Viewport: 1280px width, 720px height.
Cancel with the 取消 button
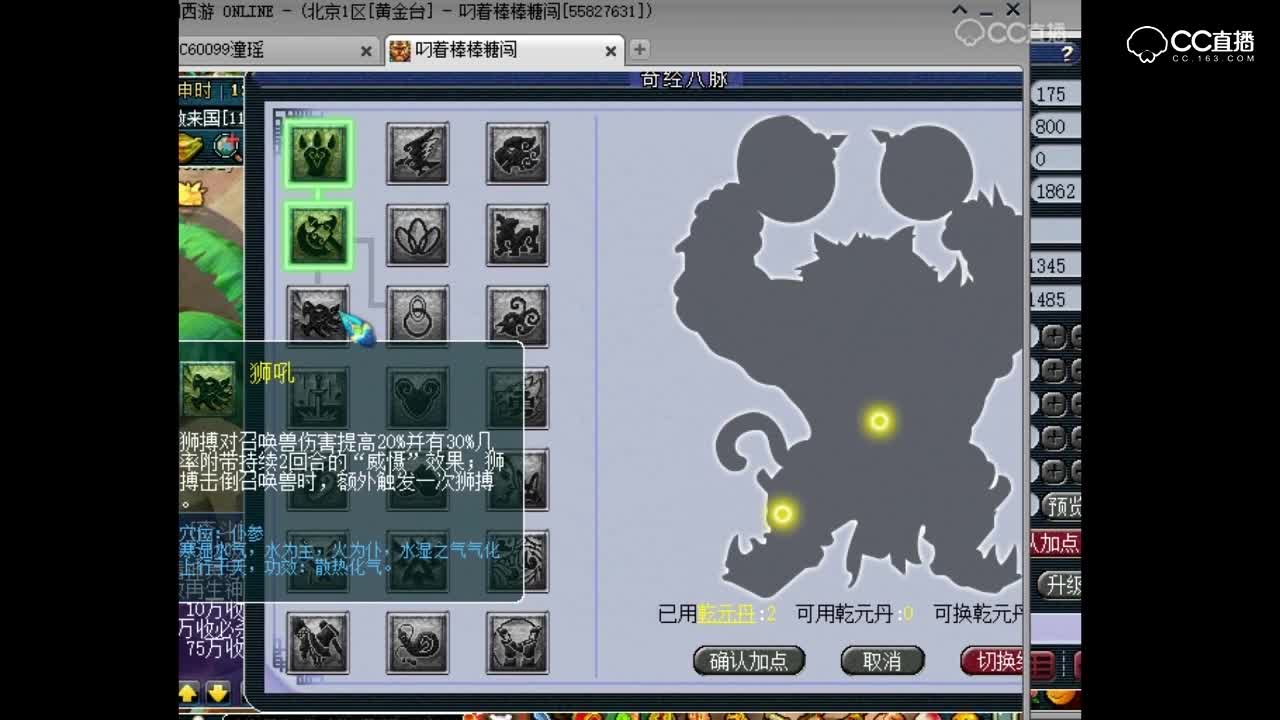pyautogui.click(x=882, y=661)
